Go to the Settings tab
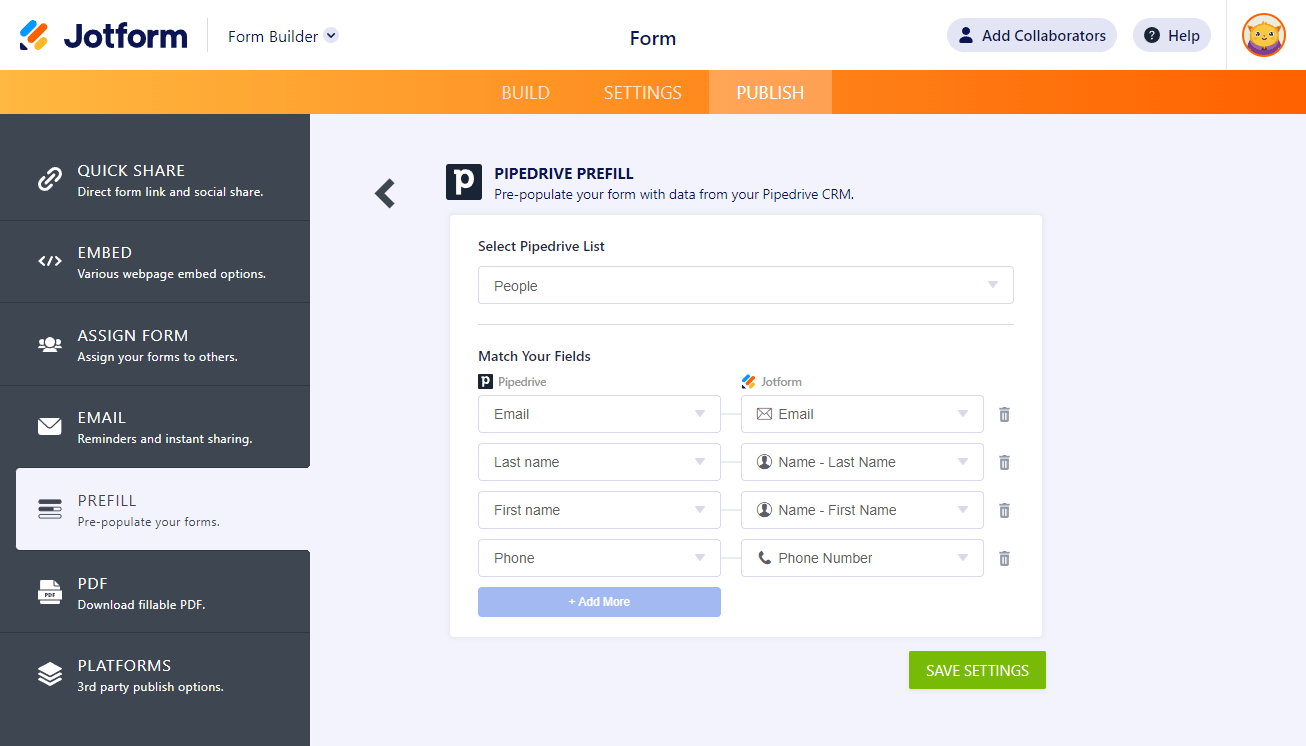This screenshot has height=746, width=1306. [x=642, y=93]
